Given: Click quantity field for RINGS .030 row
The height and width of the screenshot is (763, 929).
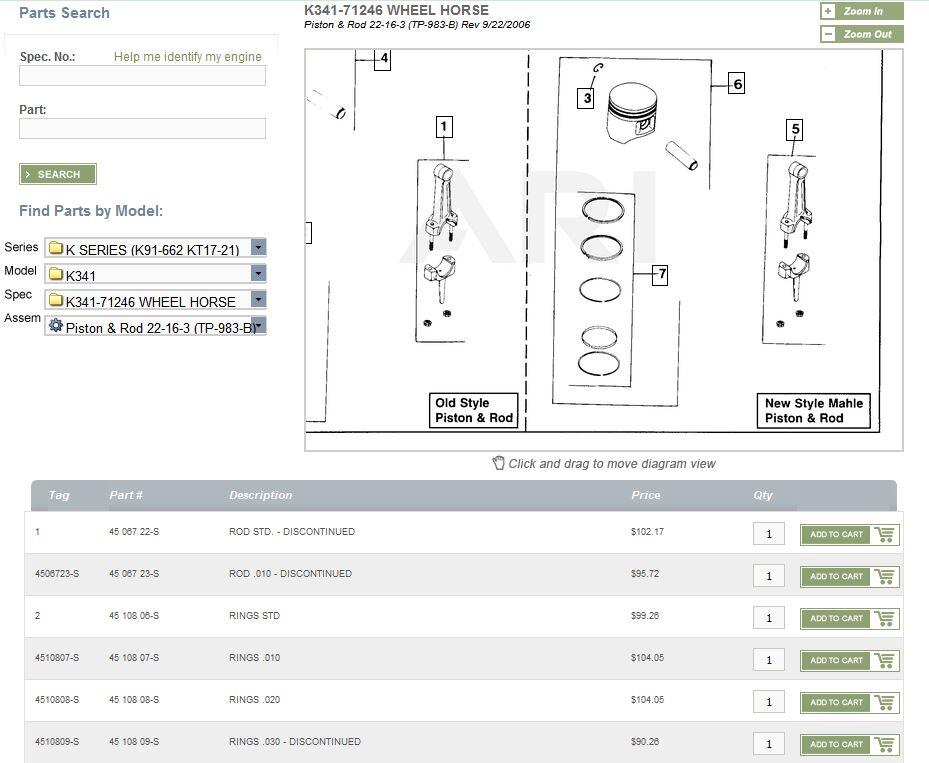Looking at the screenshot, I should click(x=769, y=744).
